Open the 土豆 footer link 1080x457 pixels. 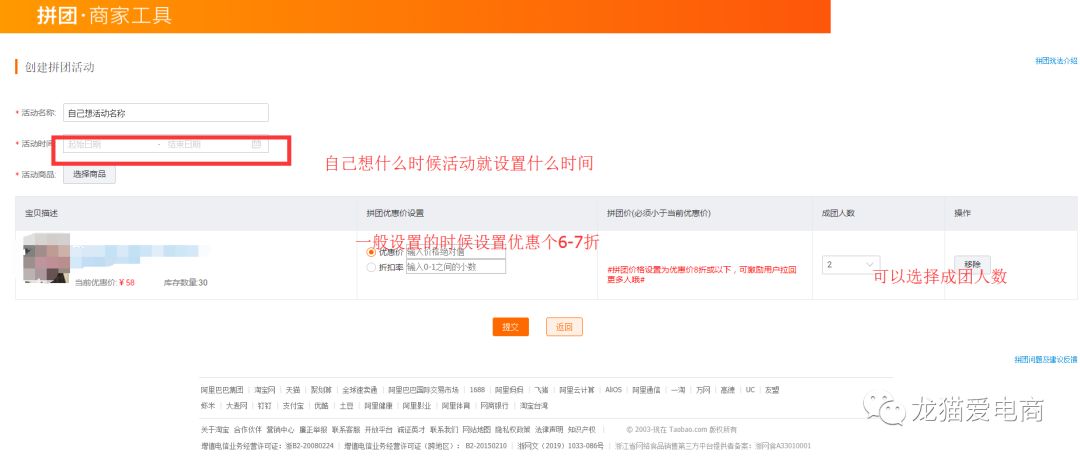346,405
